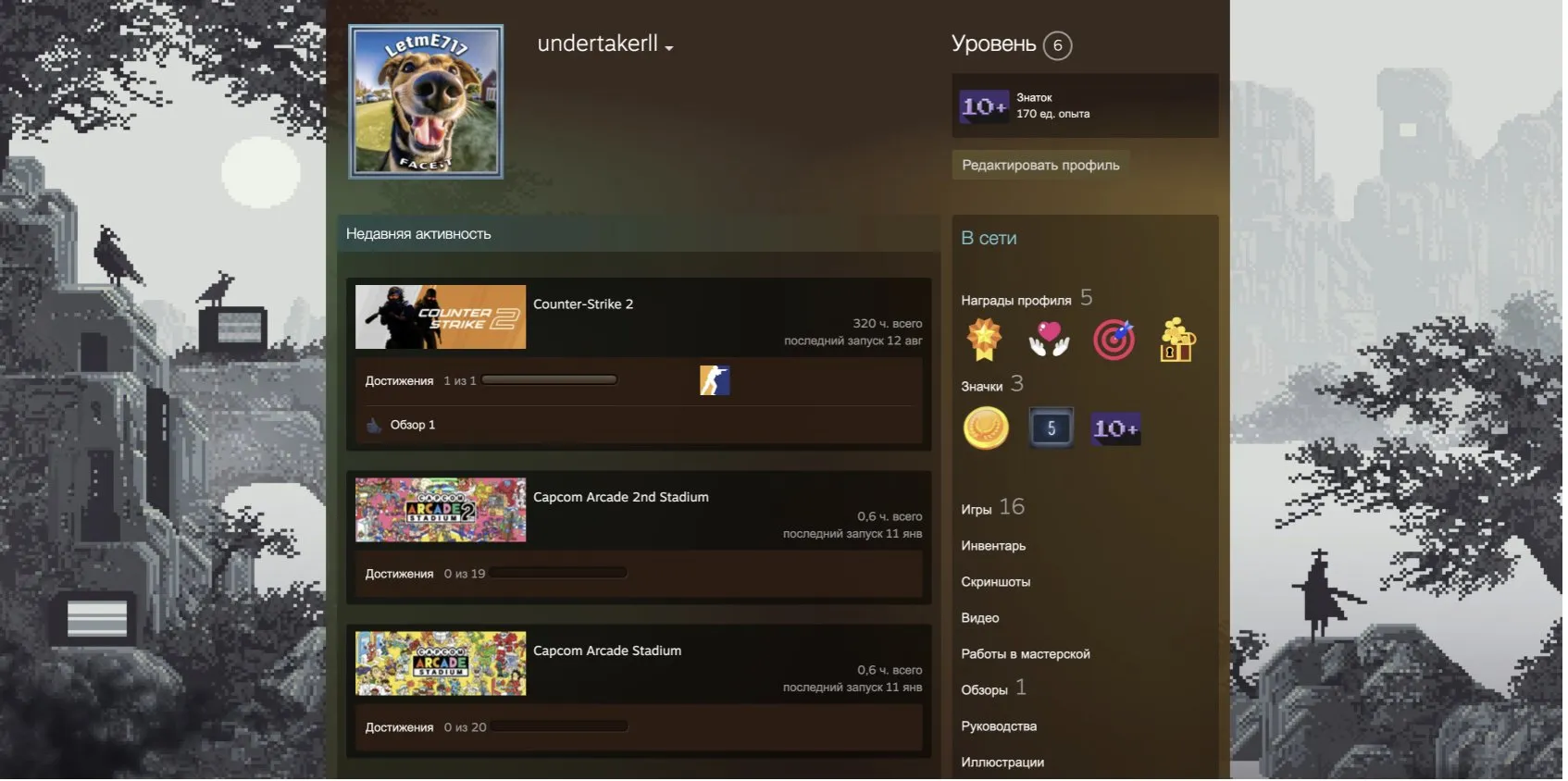The width and height of the screenshot is (1568, 781).
Task: Click the thumbs-up icon beside Обзор 1
Action: 374,426
